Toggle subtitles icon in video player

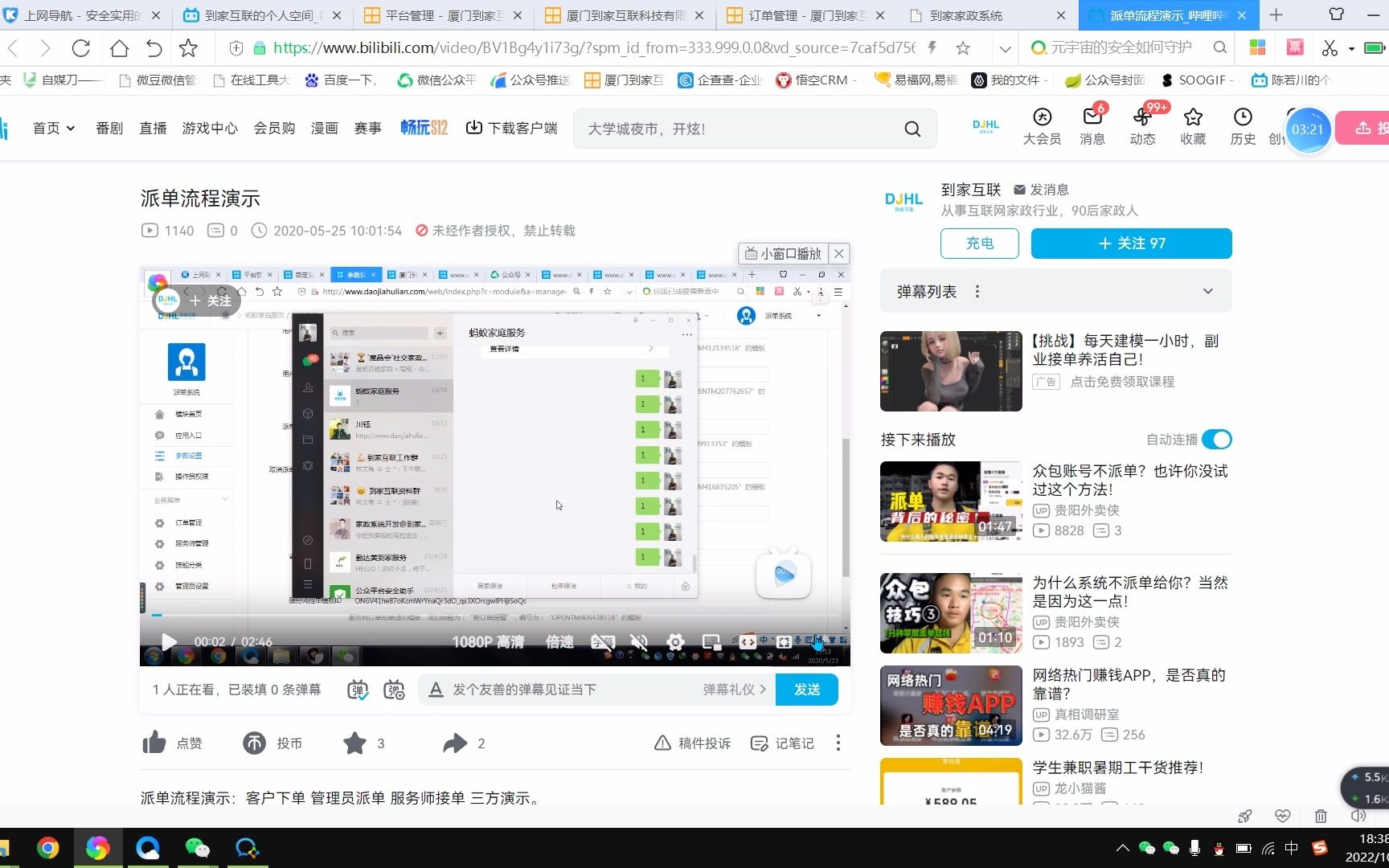pos(603,642)
